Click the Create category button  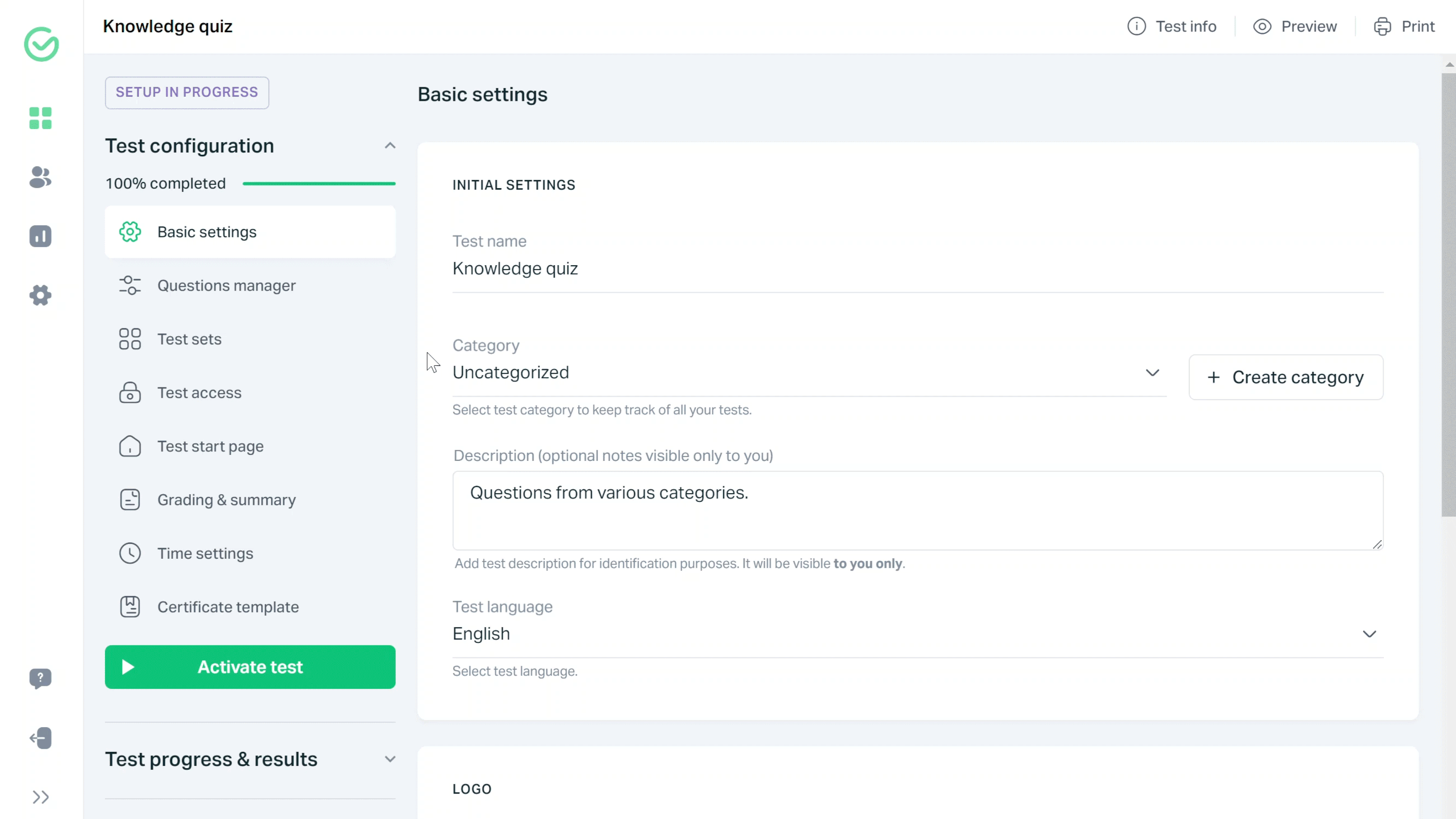pyautogui.click(x=1285, y=377)
